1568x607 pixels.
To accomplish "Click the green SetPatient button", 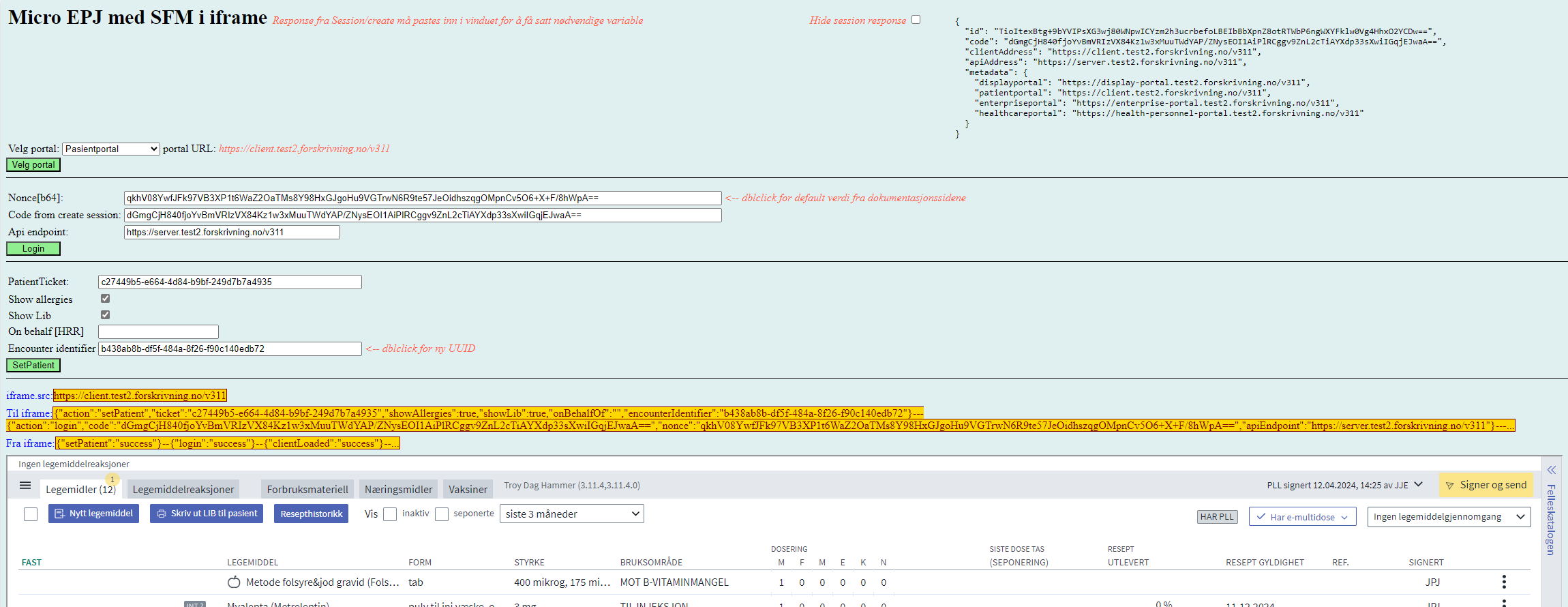I will (33, 365).
